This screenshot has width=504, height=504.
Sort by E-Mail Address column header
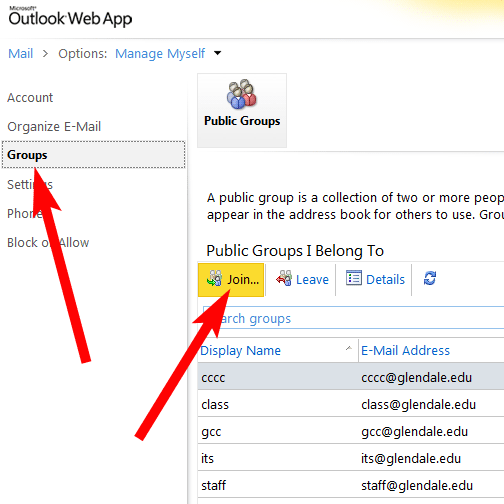click(x=405, y=351)
